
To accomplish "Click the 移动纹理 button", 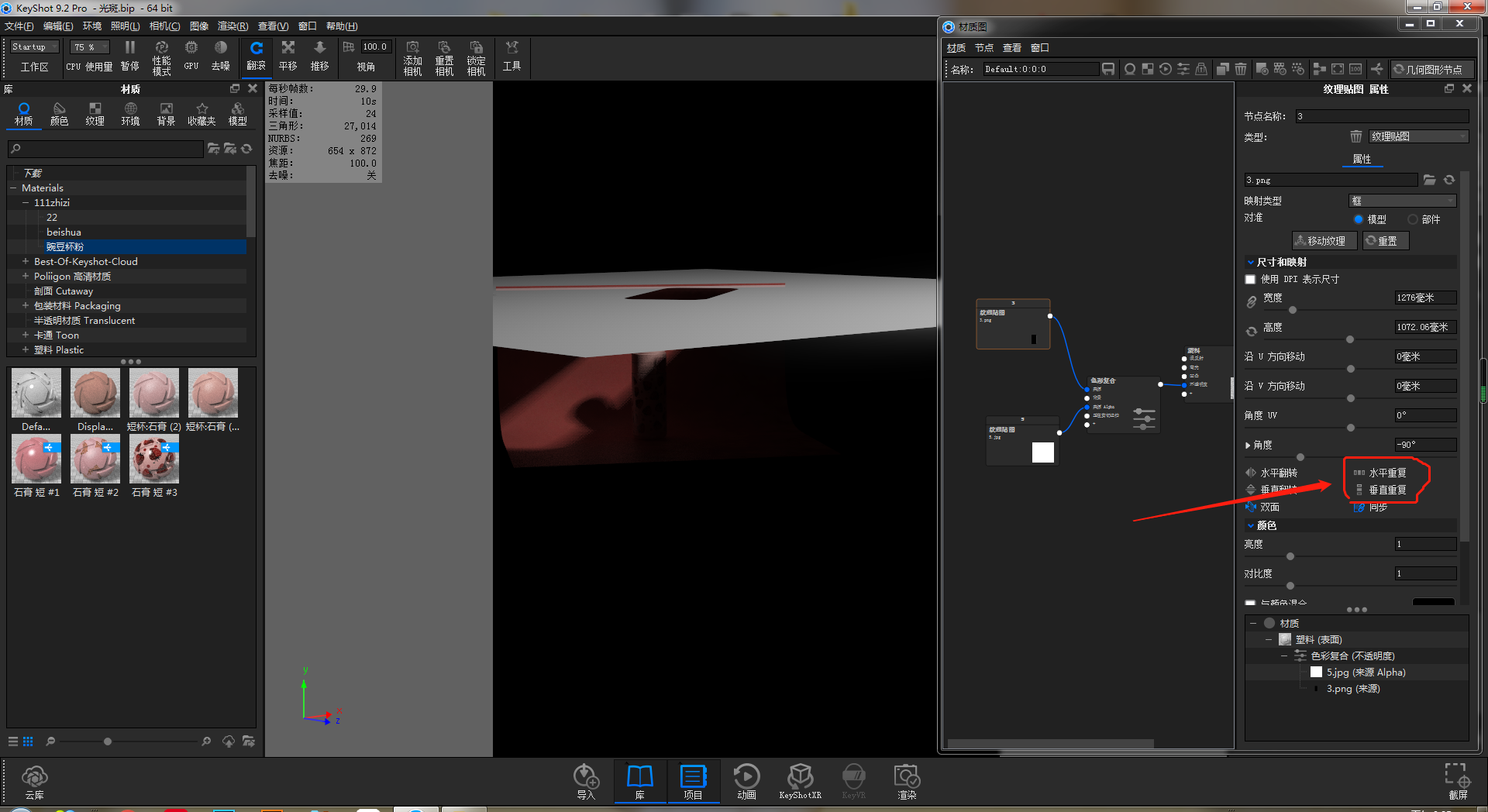I will [x=1324, y=240].
